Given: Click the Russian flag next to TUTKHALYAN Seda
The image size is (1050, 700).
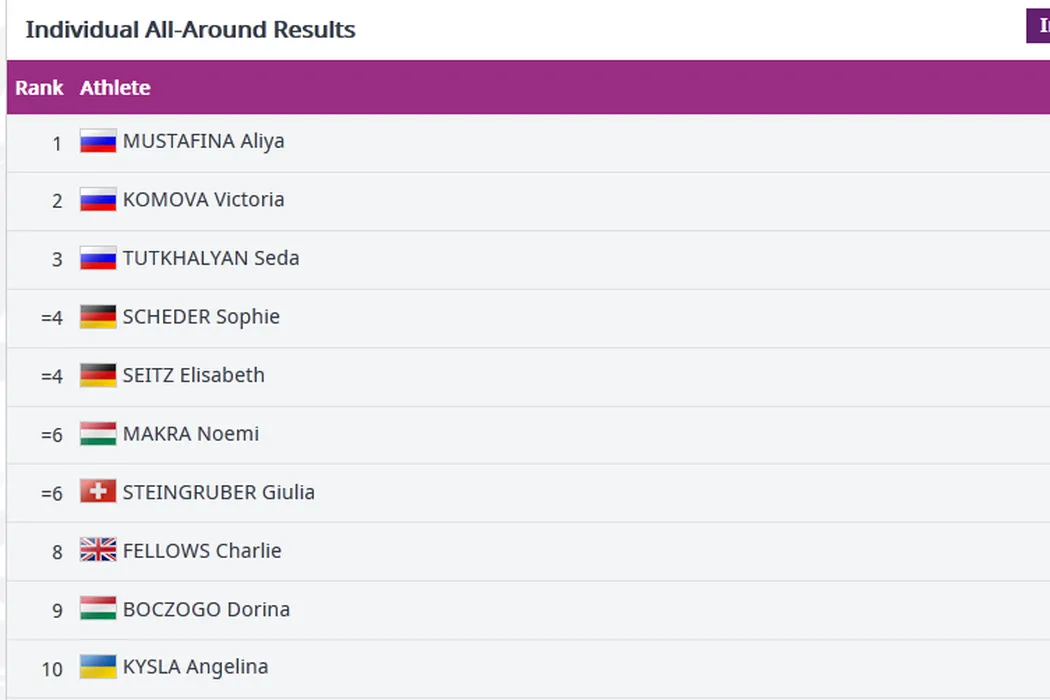Looking at the screenshot, I should tap(98, 259).
